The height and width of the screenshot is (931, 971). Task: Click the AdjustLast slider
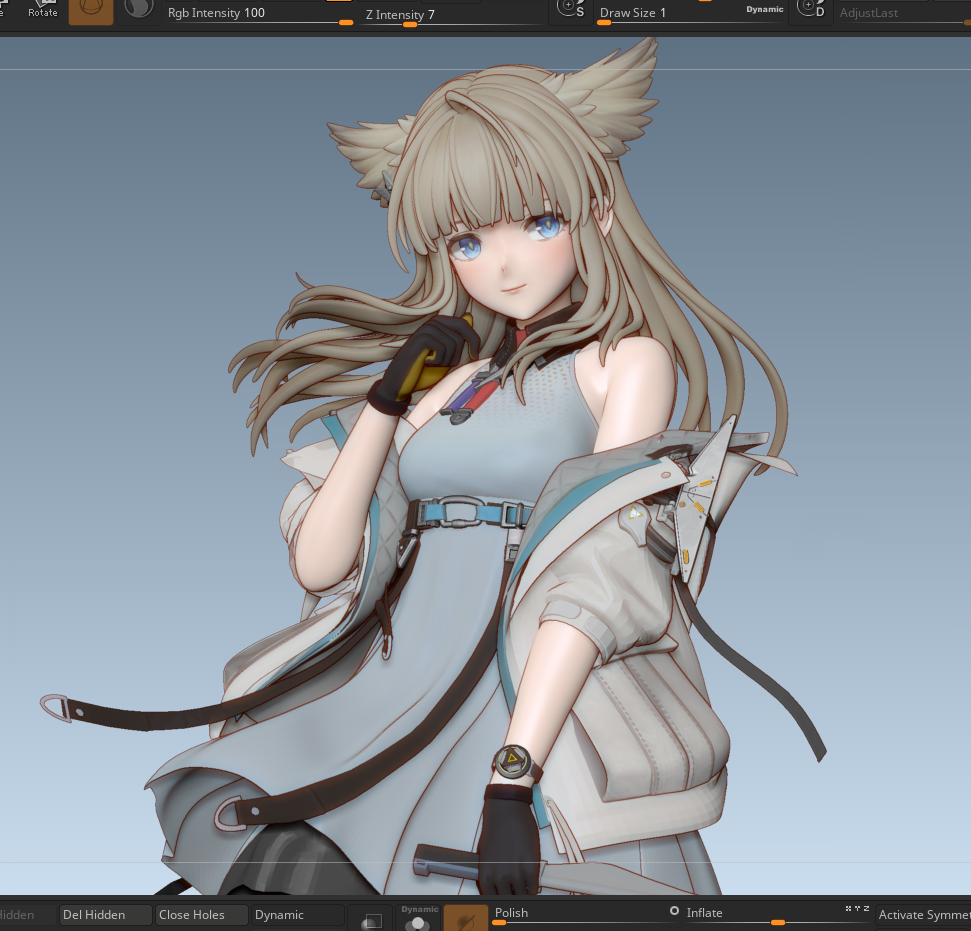pos(904,13)
